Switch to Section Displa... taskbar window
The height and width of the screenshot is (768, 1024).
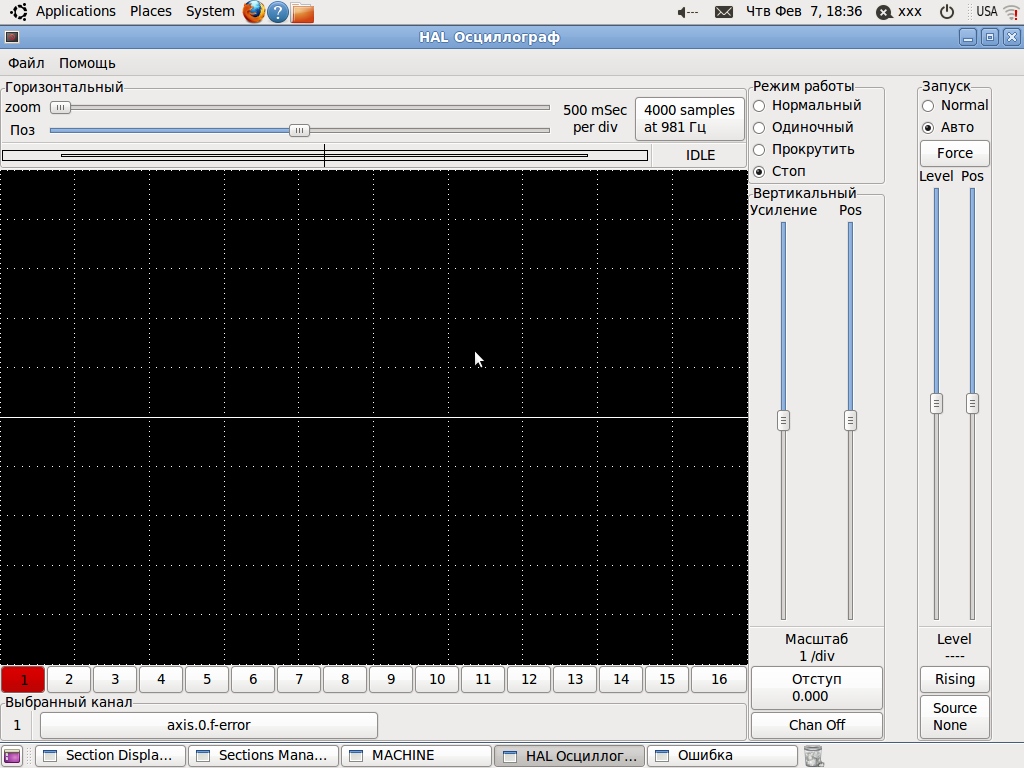pyautogui.click(x=110, y=756)
